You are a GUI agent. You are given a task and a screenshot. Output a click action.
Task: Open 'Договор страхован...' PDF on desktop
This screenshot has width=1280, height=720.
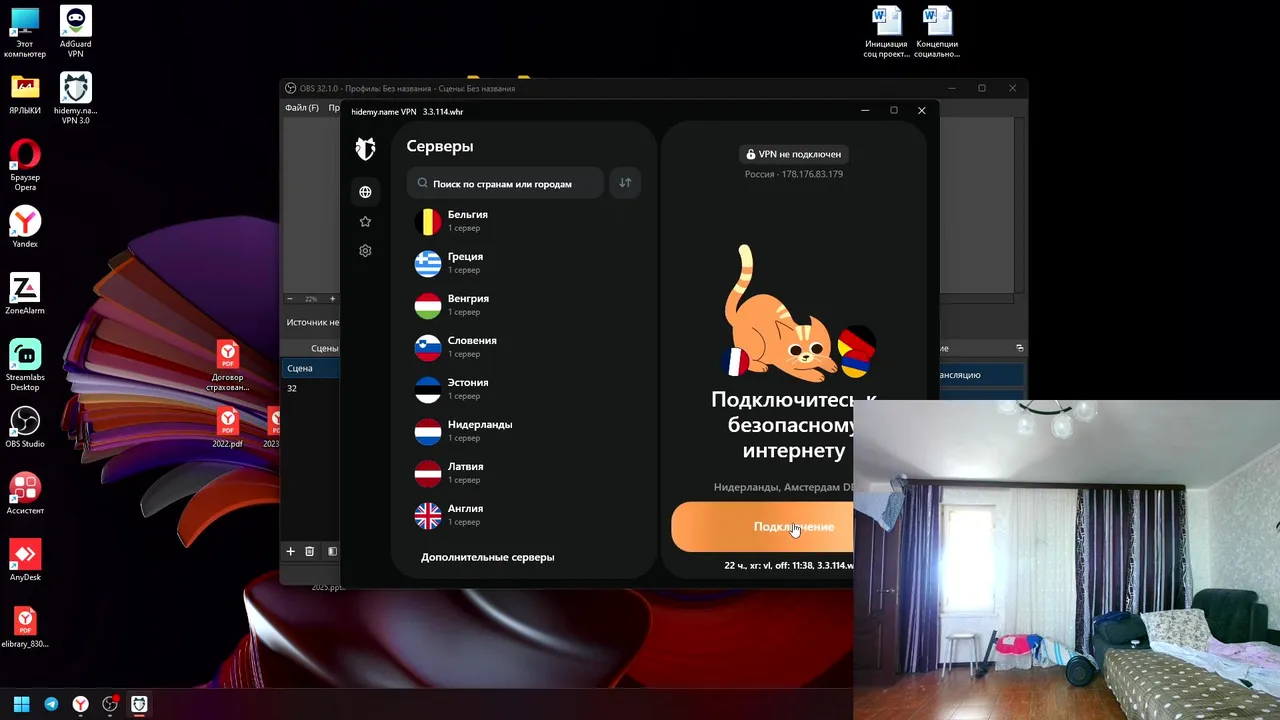click(x=228, y=366)
